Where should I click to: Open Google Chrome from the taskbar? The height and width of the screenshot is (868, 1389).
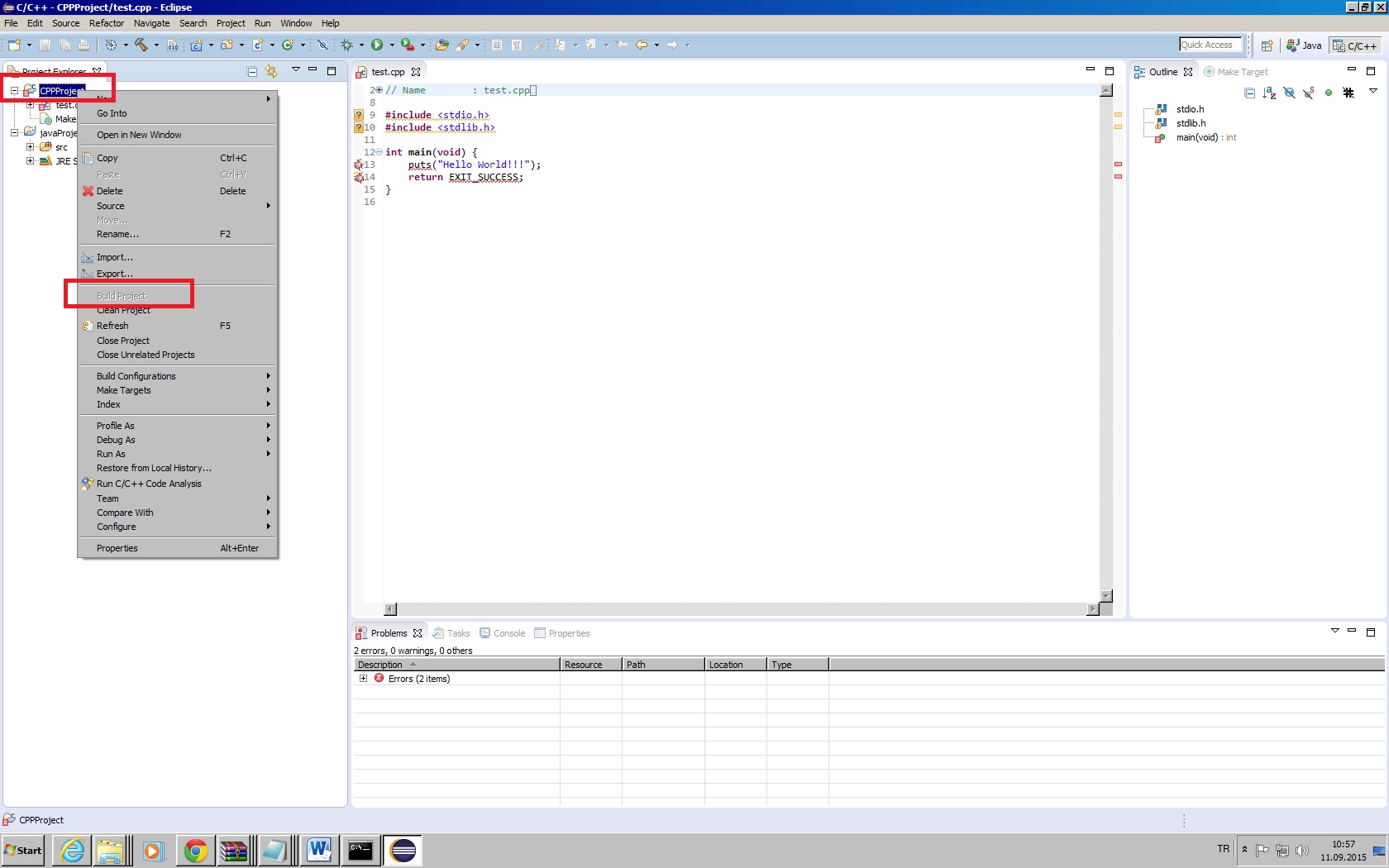(x=195, y=850)
